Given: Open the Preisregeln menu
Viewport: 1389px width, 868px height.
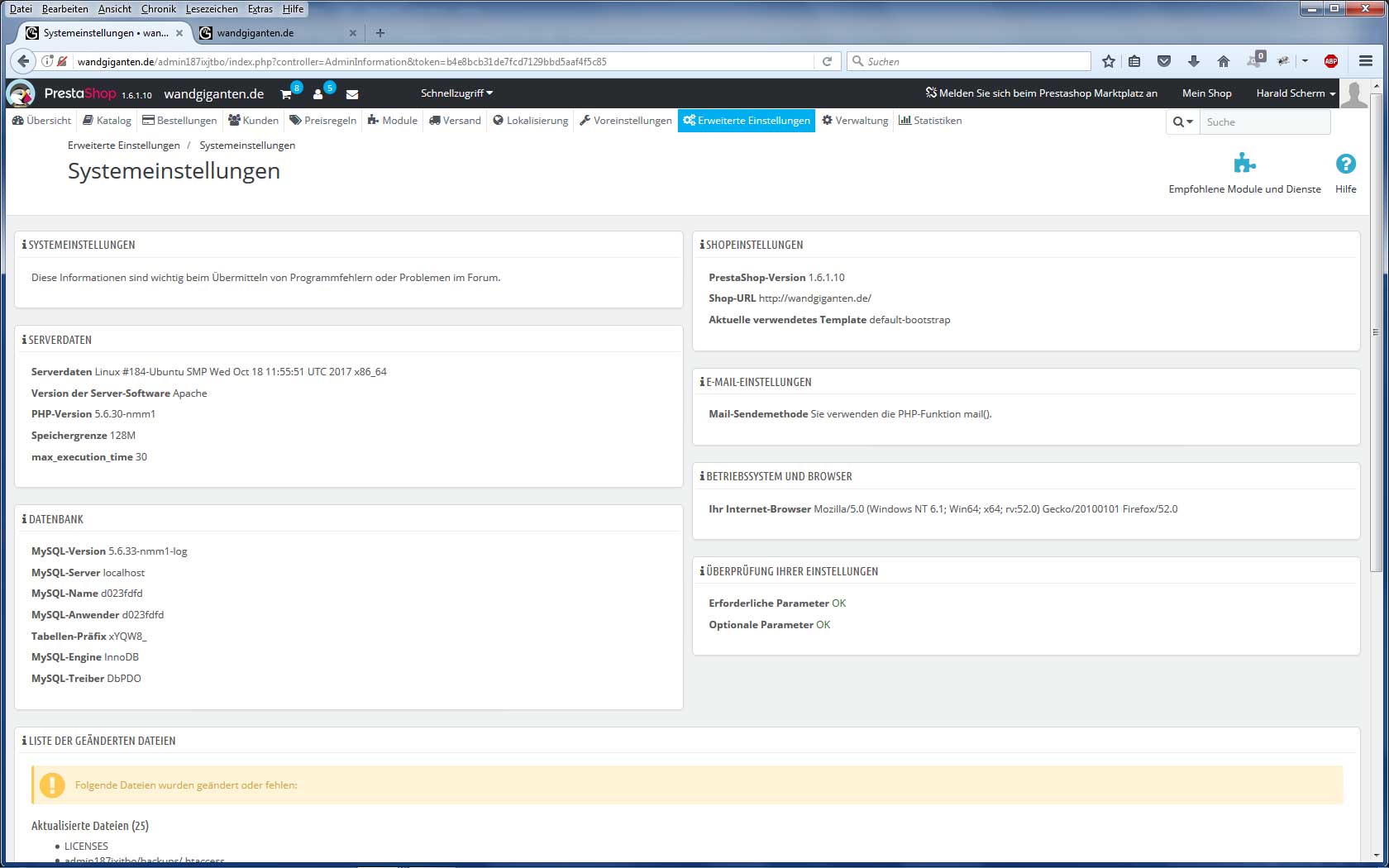Looking at the screenshot, I should [322, 121].
